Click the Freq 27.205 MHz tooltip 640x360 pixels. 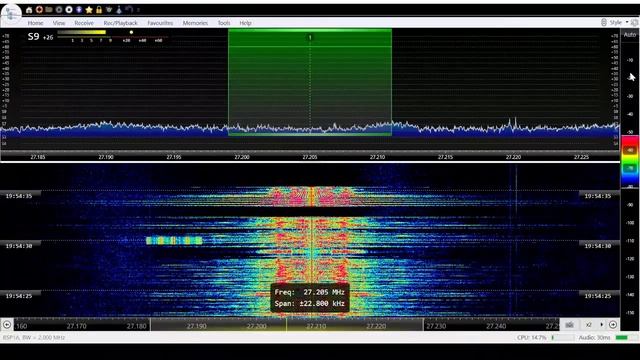pos(309,292)
